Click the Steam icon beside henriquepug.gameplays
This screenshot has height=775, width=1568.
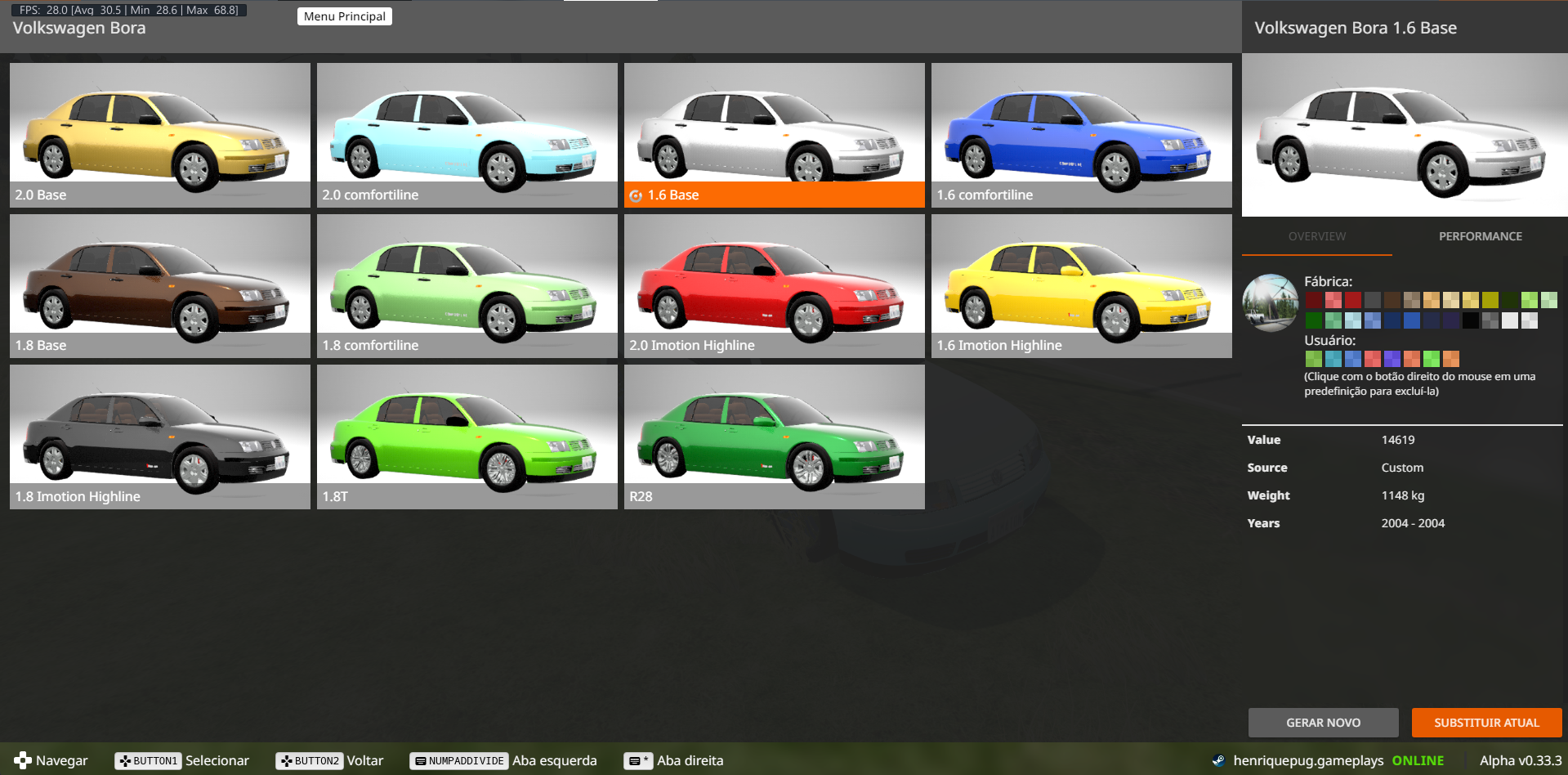[1218, 760]
